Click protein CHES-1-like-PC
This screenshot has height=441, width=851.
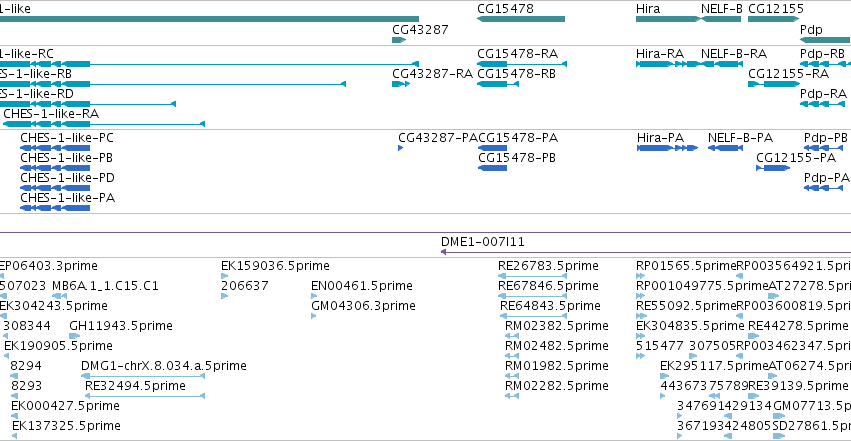click(x=55, y=148)
